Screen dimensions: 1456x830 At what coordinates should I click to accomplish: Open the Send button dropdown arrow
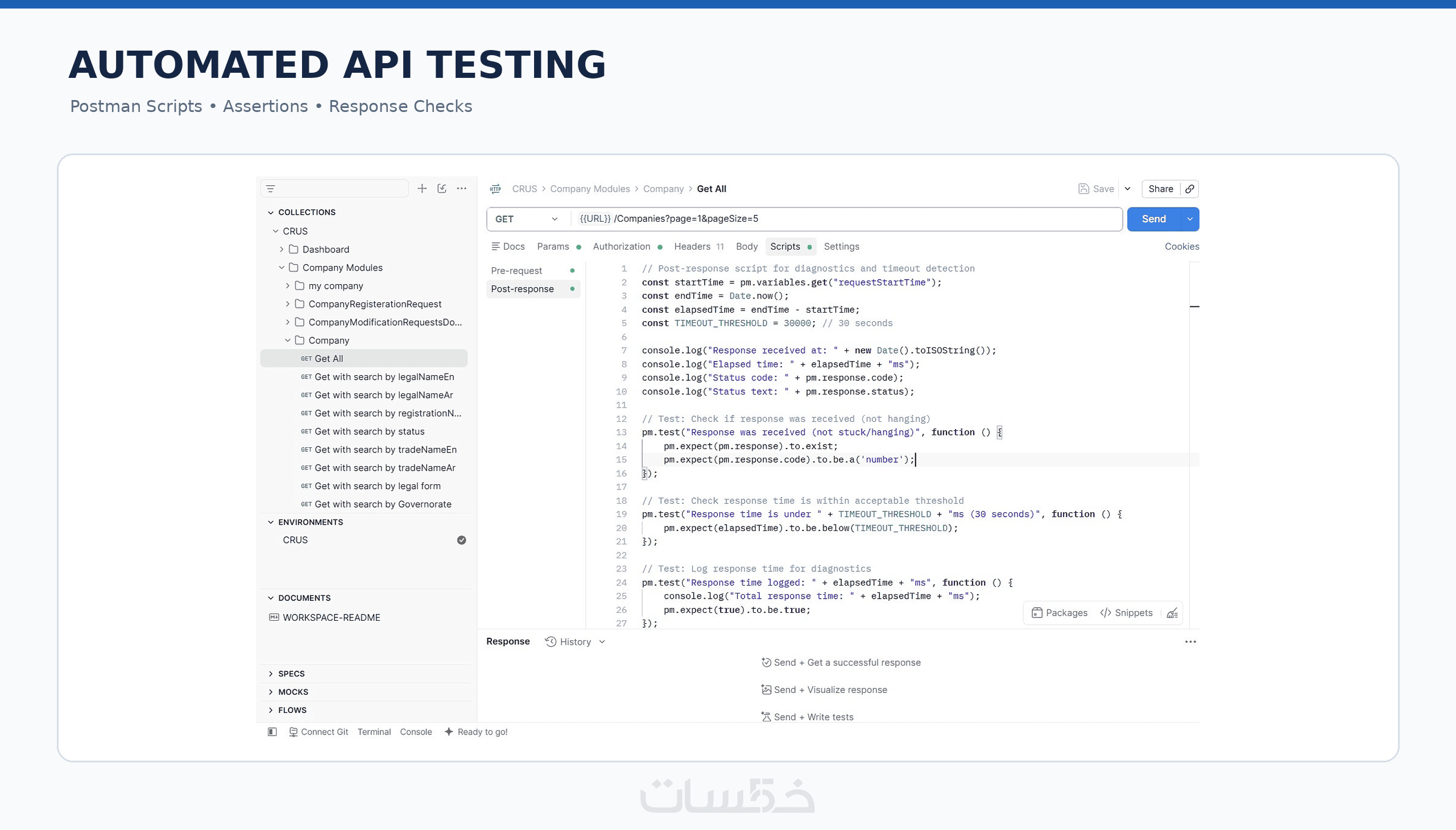pyautogui.click(x=1190, y=219)
